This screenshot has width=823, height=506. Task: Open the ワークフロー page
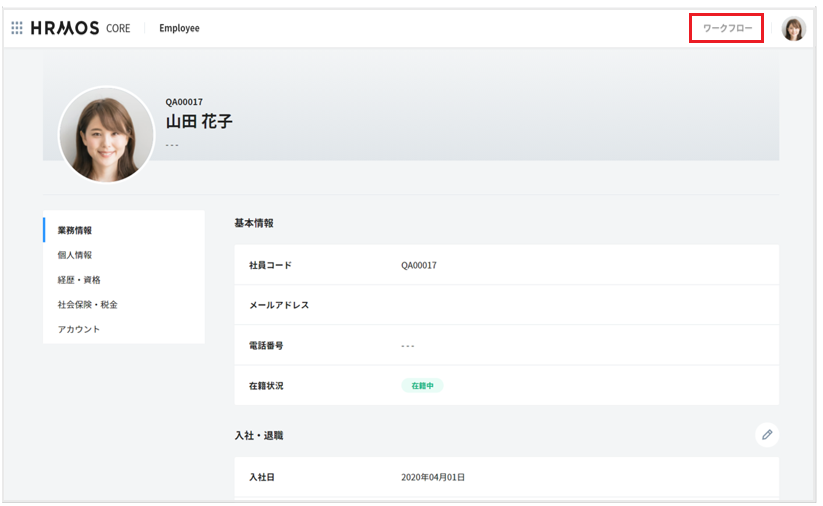[x=727, y=28]
